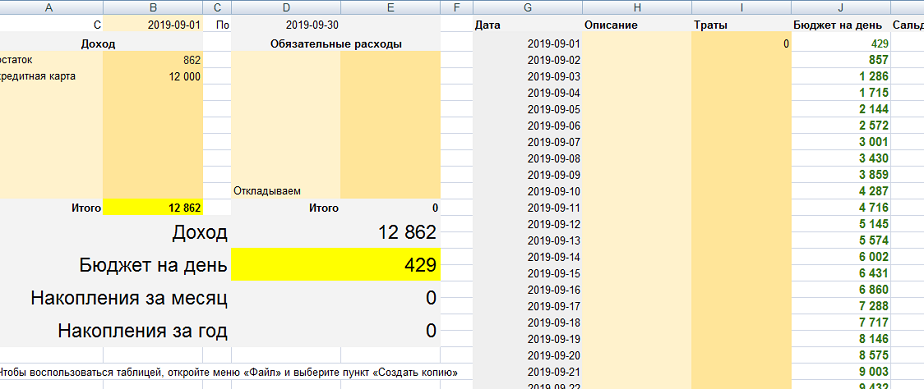Select the "Откладываем" cell
Screen dimensions: 924x389
click(286, 191)
